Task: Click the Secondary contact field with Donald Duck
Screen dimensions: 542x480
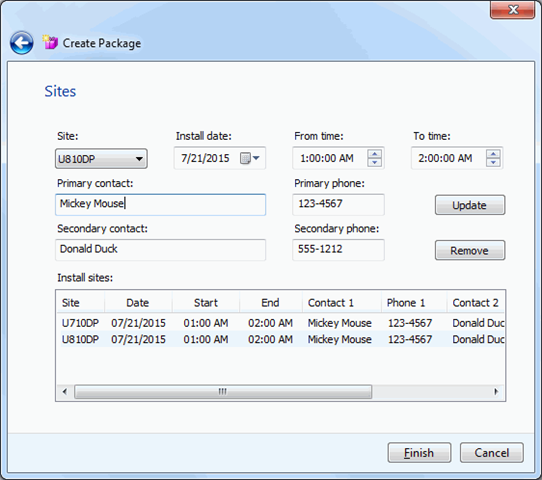Action: coord(160,250)
